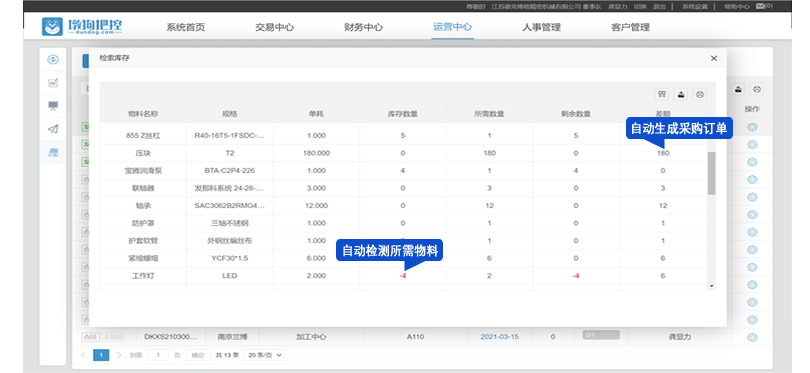Viewport: 810px width, 373px height.
Task: Click the progress bar in 南京兰博 row
Action: point(601,335)
